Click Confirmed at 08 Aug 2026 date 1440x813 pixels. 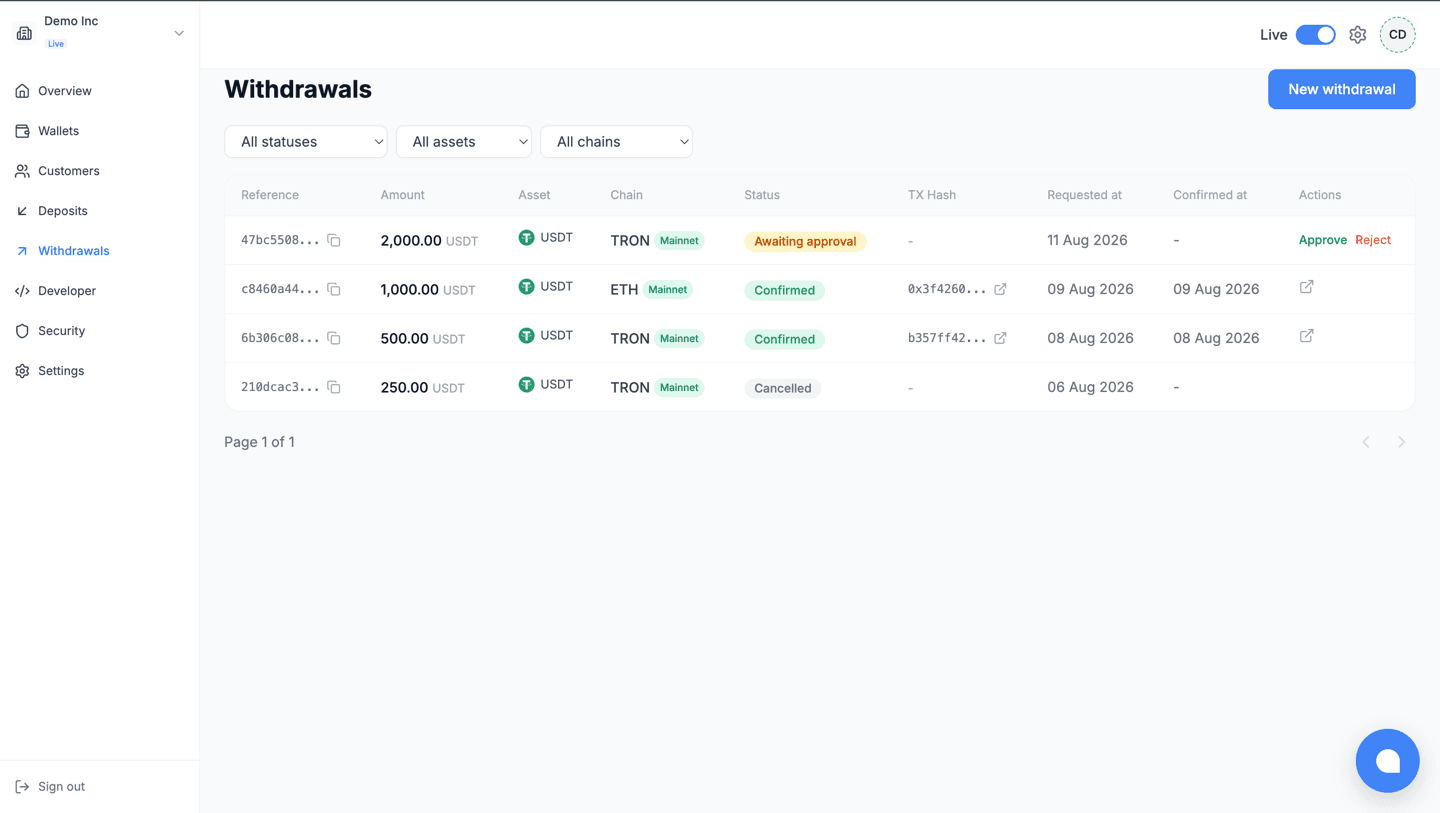[x=1216, y=338]
